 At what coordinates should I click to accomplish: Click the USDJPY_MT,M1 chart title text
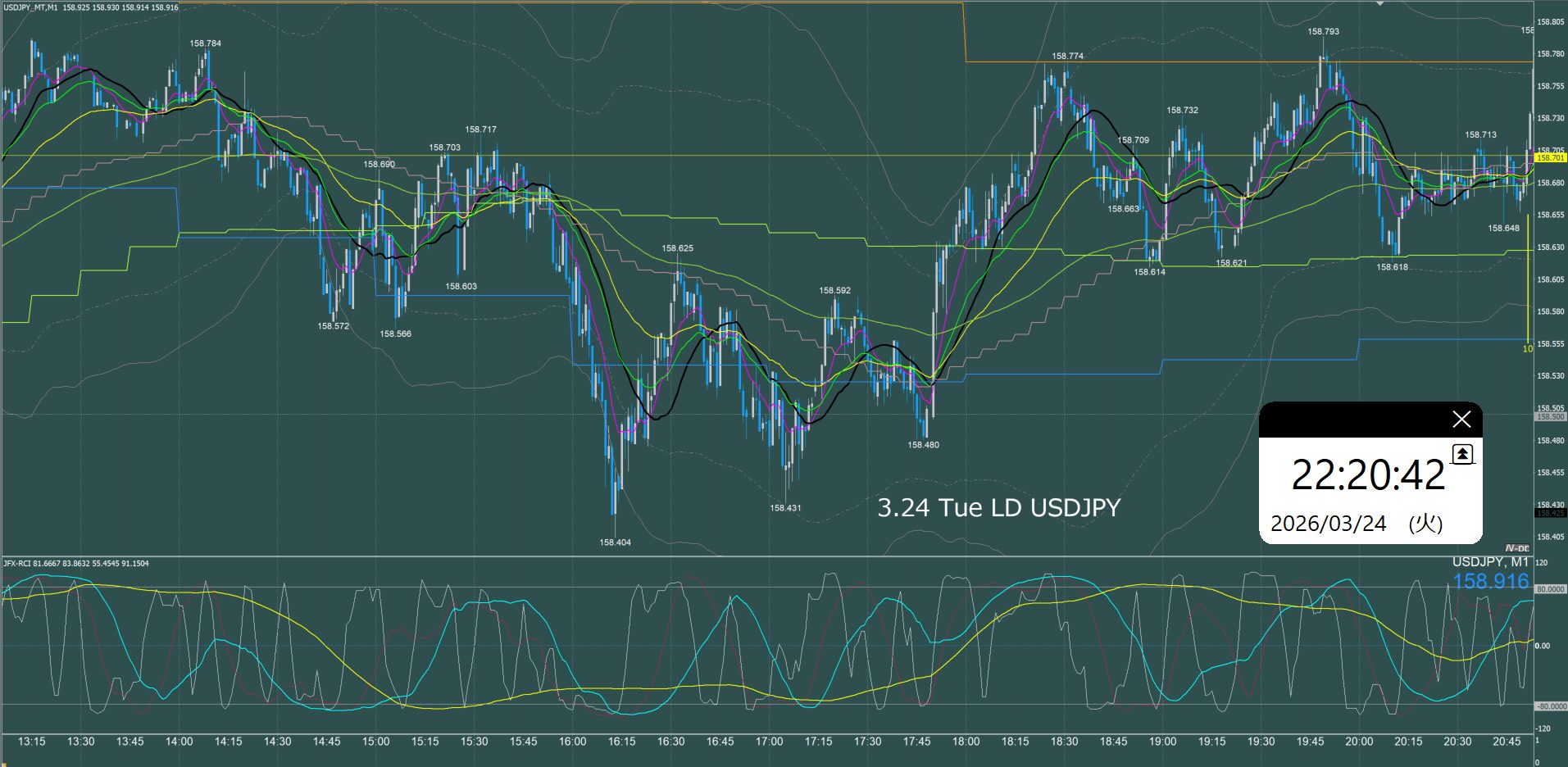tap(30, 7)
